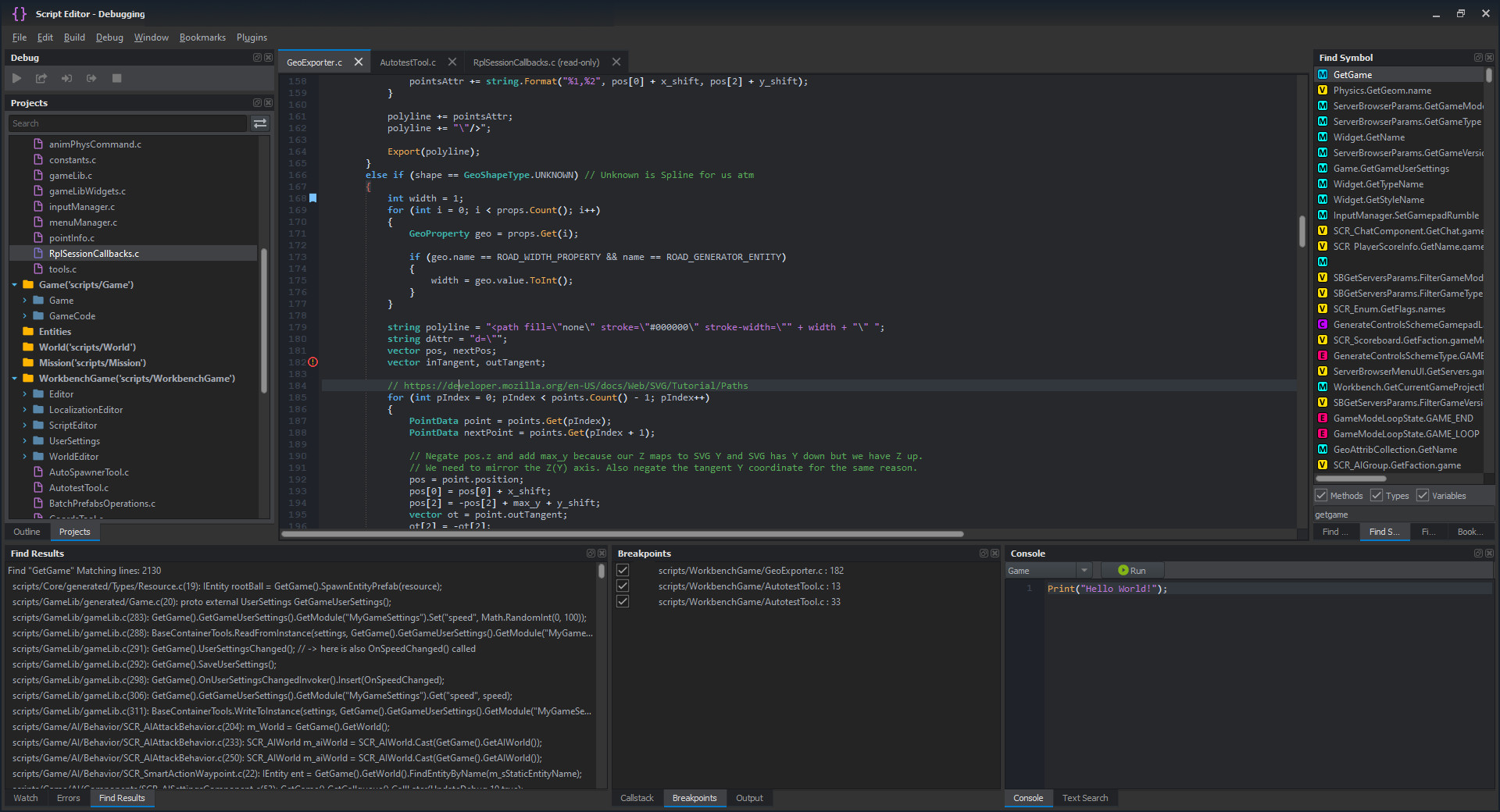Disable the Types filter checkbox
The width and height of the screenshot is (1500, 812).
[1377, 495]
